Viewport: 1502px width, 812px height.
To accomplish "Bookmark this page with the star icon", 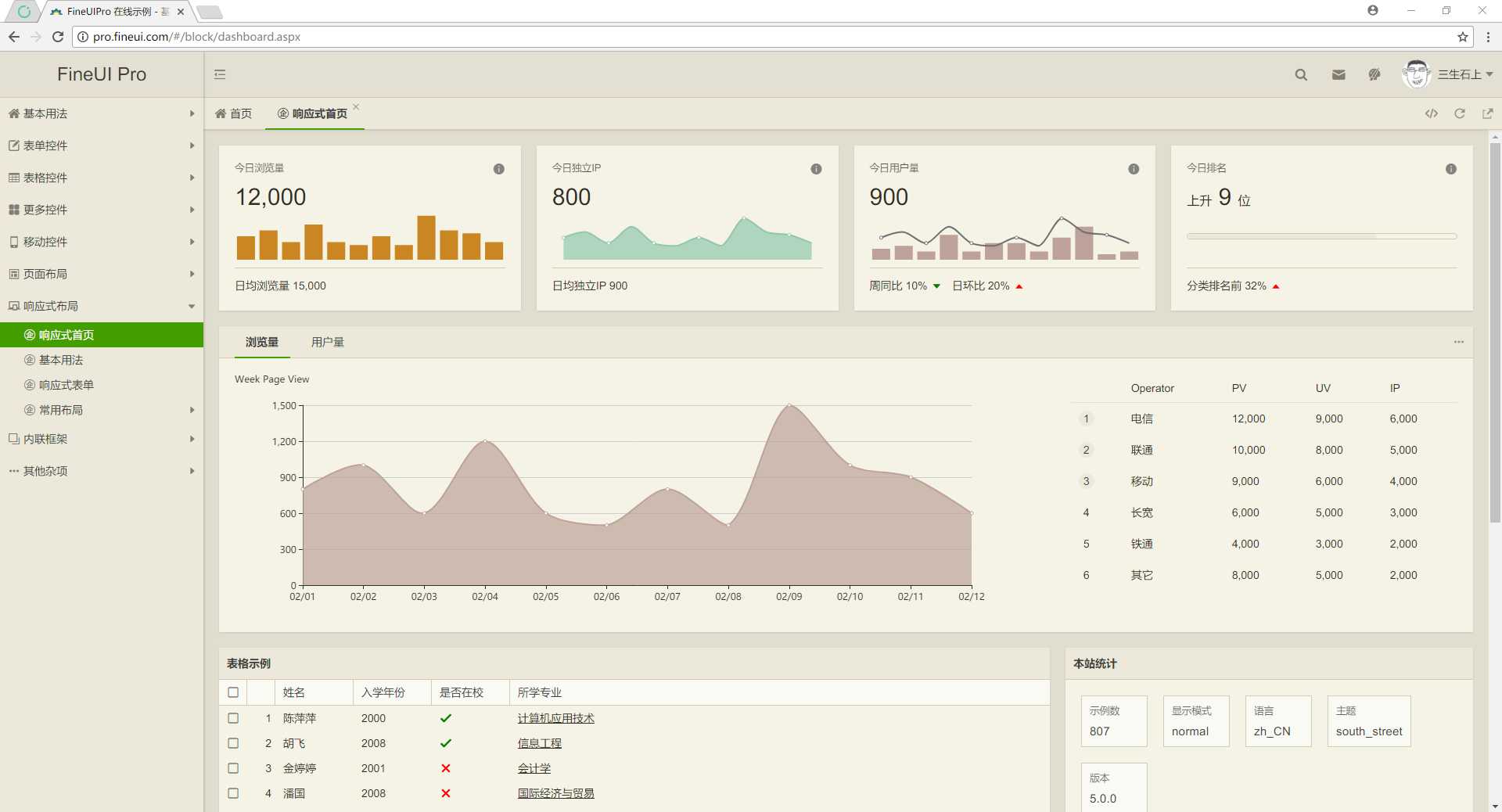I will 1462,37.
